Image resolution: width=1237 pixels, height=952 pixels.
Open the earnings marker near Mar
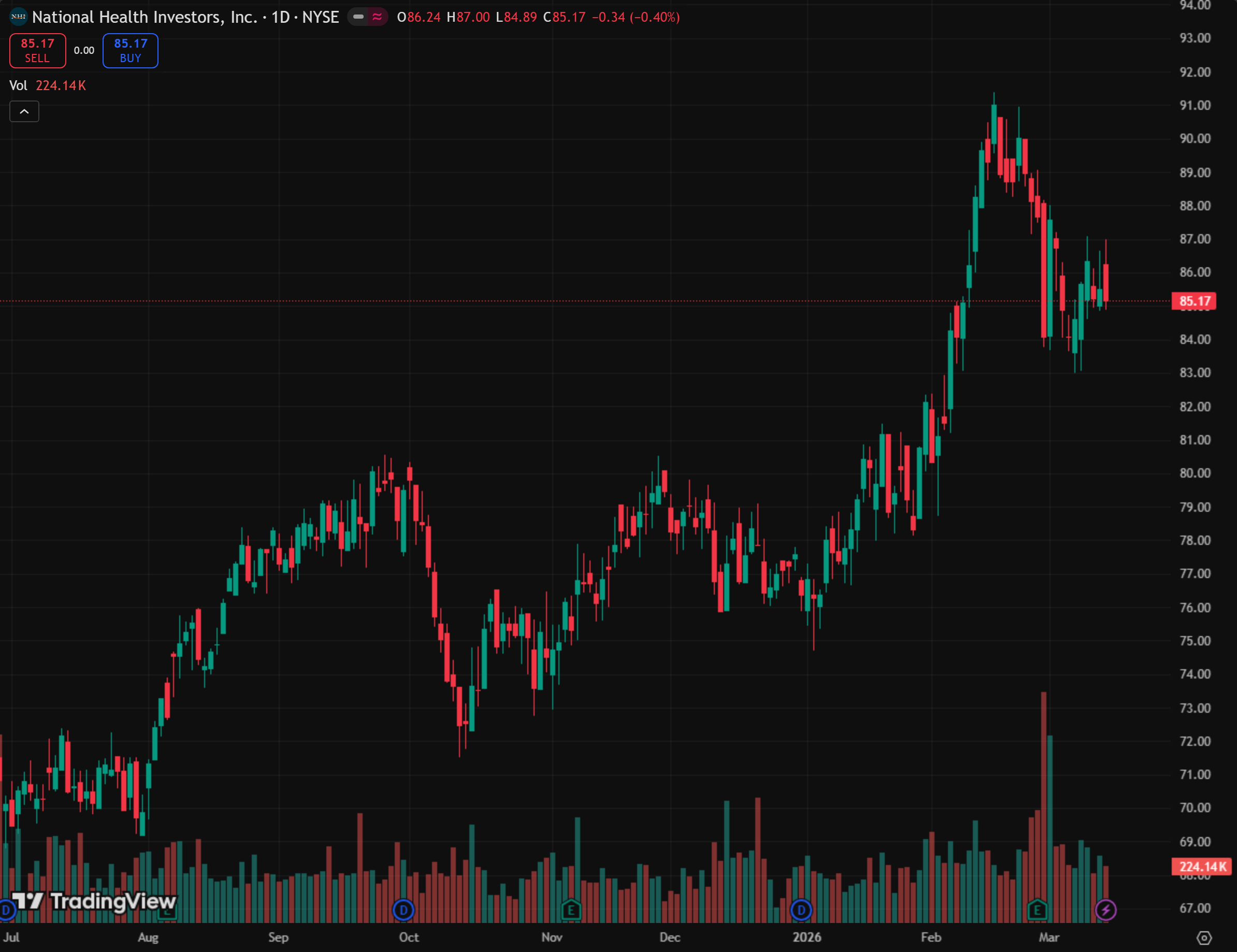(1037, 910)
